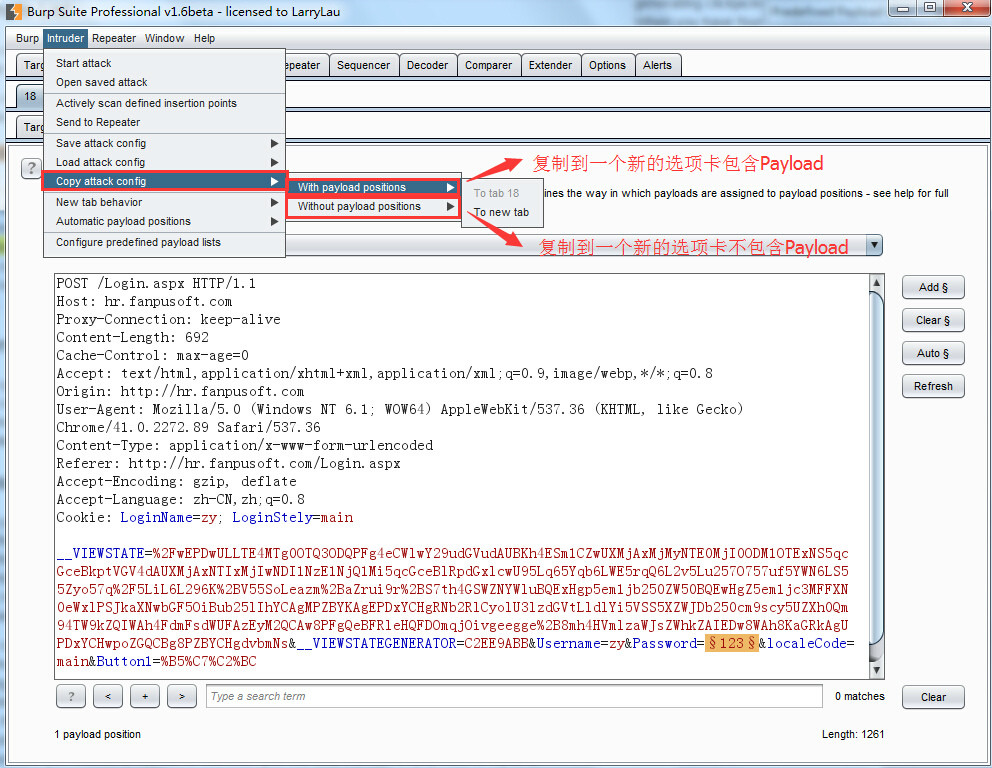The width and height of the screenshot is (992, 768).
Task: Open the help question mark above the request editor
Action: point(31,168)
